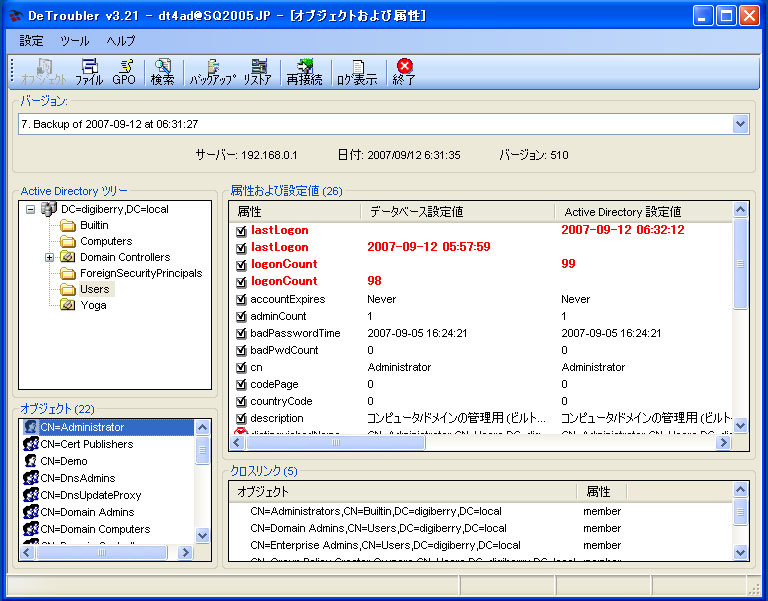Click the object list horizontal scrollbar thumb

tap(101, 553)
